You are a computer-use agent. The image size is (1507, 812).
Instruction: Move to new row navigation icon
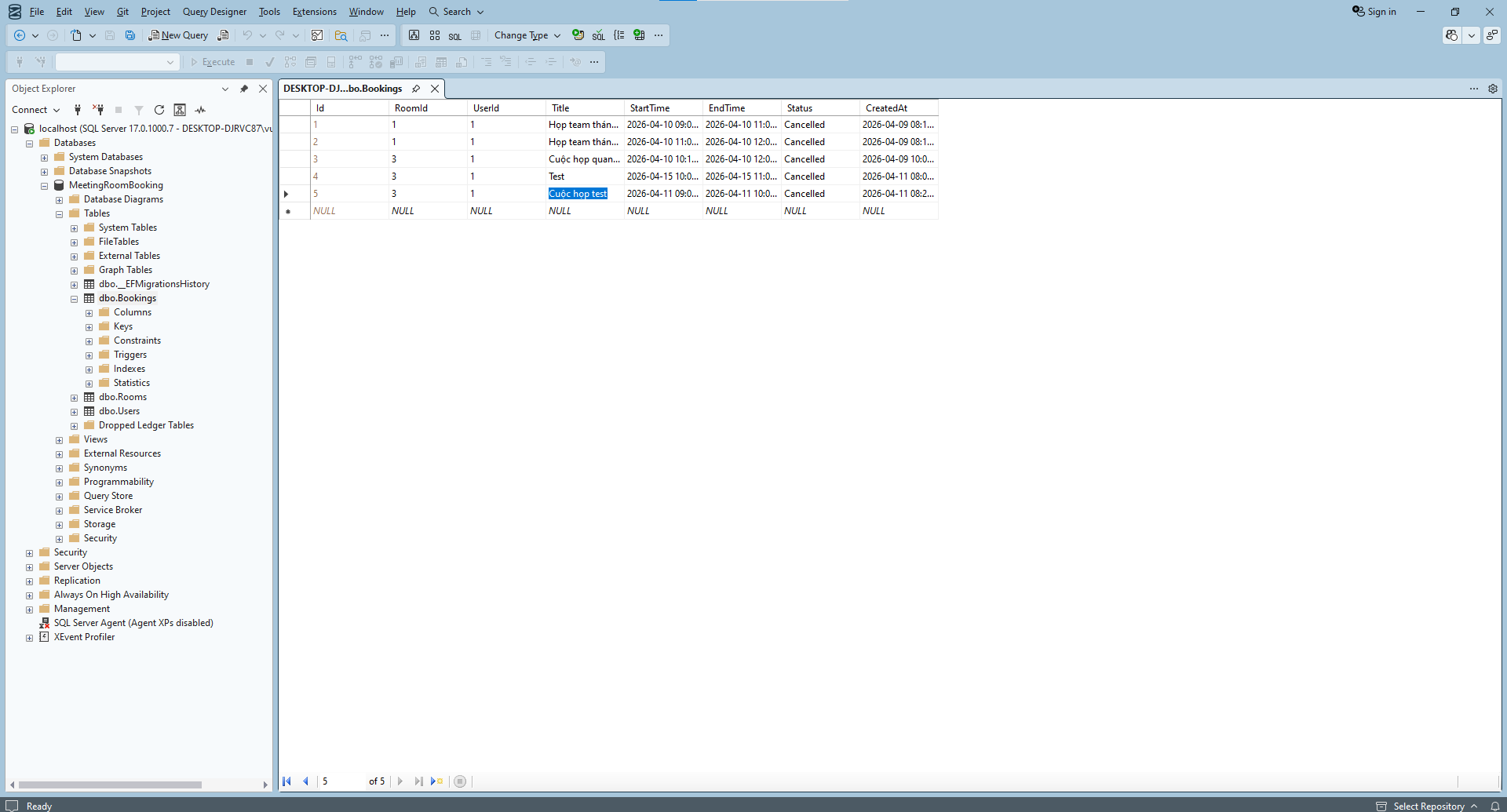coord(436,781)
